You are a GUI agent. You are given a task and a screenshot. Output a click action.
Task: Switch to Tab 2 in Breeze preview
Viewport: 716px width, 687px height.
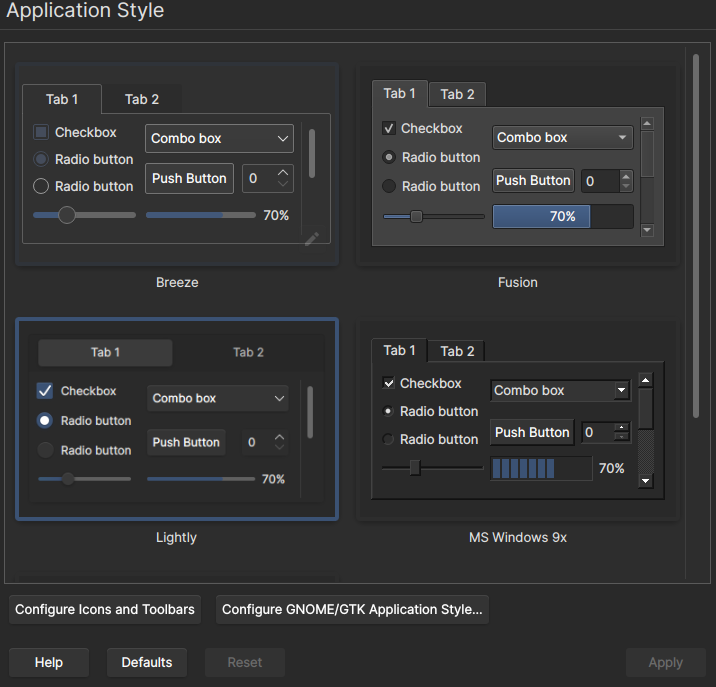[x=142, y=99]
